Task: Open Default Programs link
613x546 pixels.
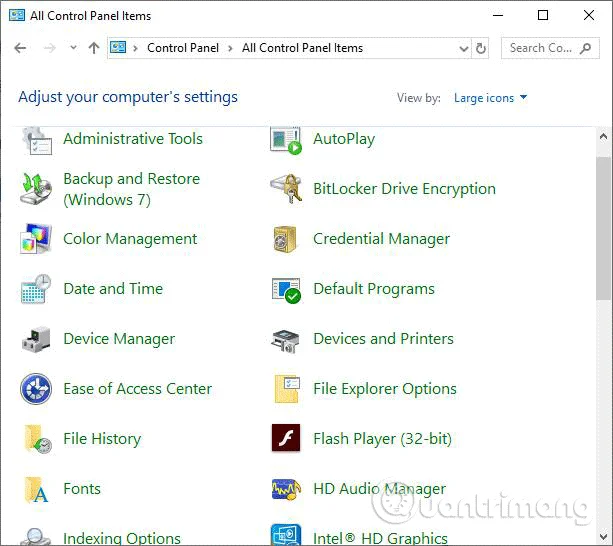Action: click(x=374, y=289)
